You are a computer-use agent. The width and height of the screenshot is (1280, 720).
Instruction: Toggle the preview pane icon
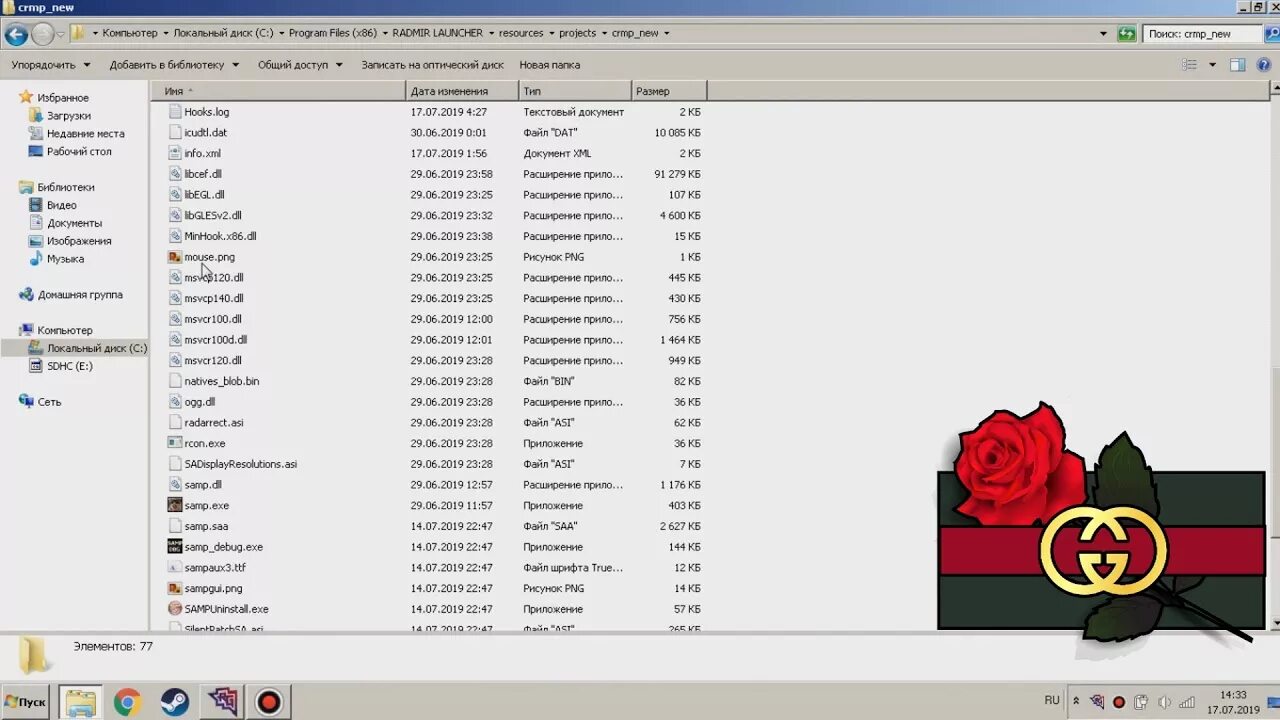pyautogui.click(x=1237, y=65)
